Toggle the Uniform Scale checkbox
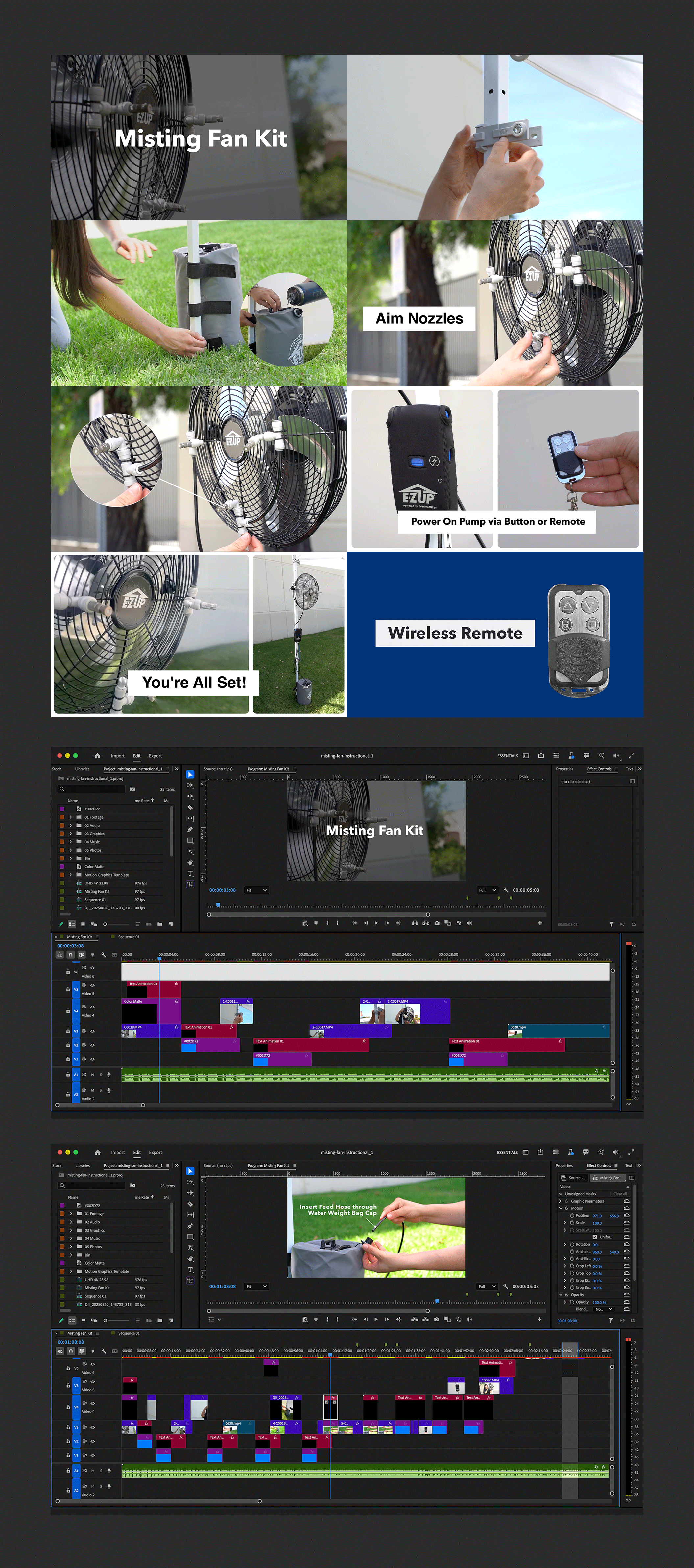The width and height of the screenshot is (694, 1568). (x=595, y=1237)
